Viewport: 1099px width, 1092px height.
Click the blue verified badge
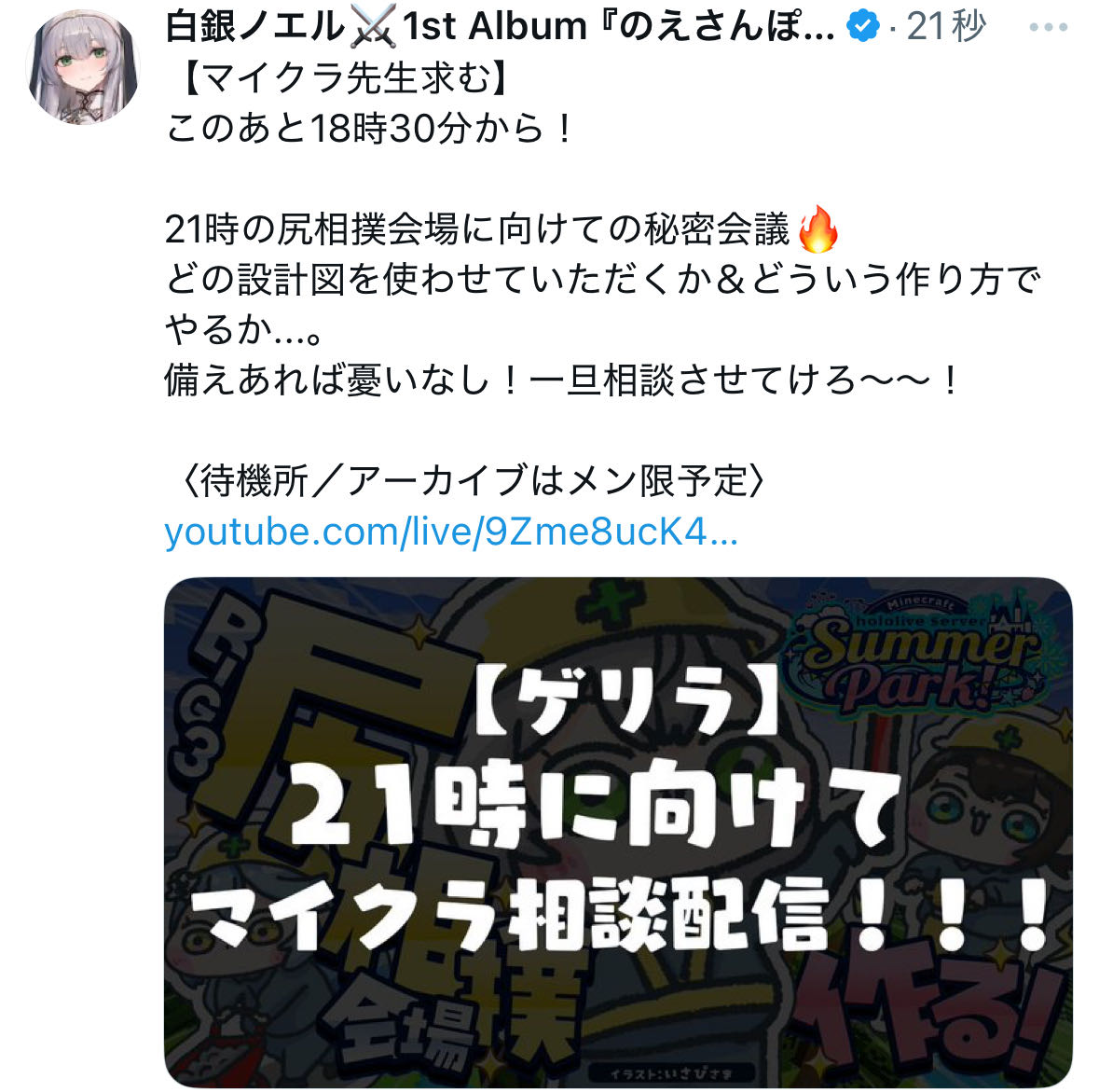coord(863,27)
